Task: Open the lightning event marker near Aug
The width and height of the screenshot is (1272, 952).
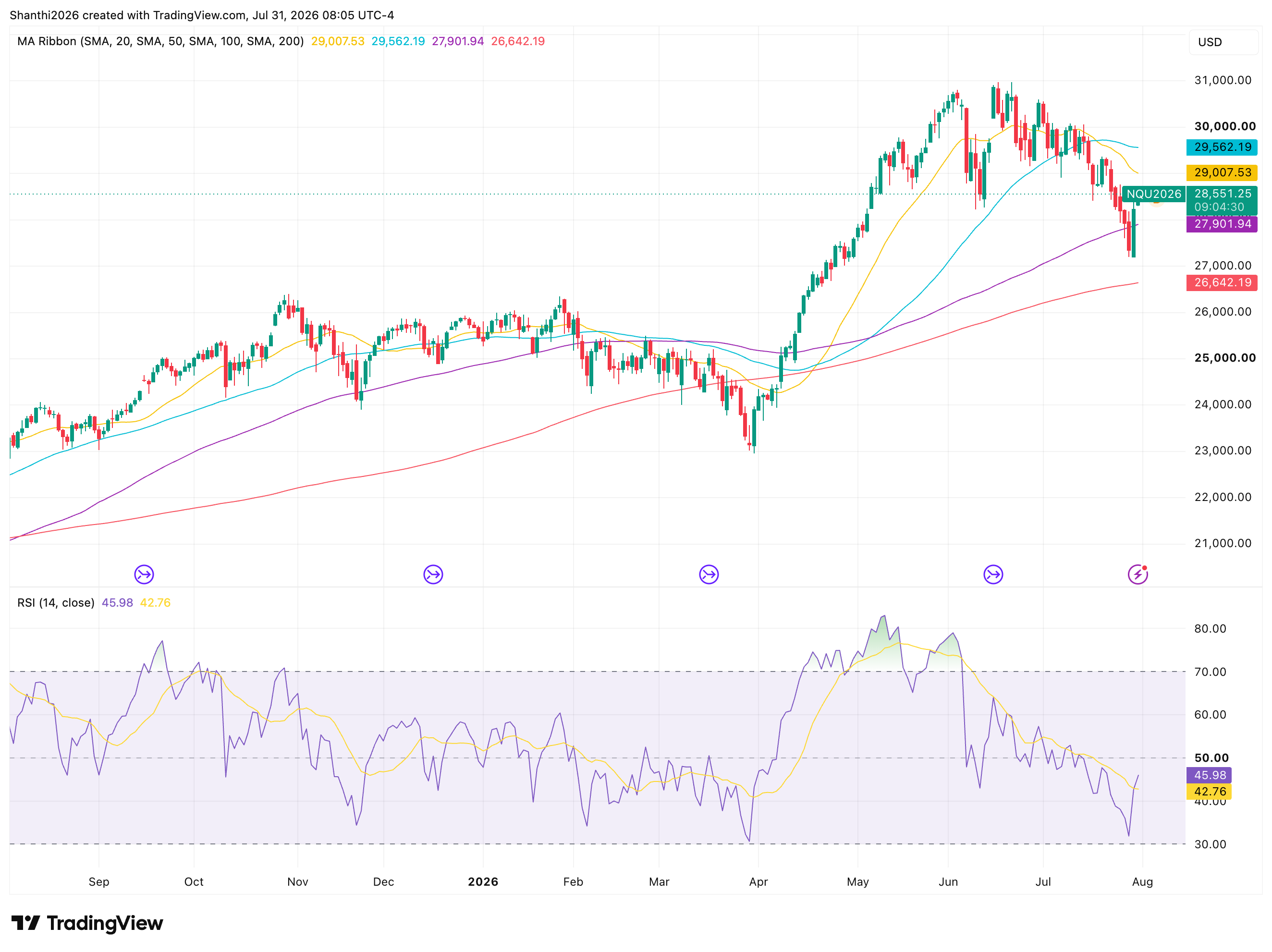Action: 1138,574
